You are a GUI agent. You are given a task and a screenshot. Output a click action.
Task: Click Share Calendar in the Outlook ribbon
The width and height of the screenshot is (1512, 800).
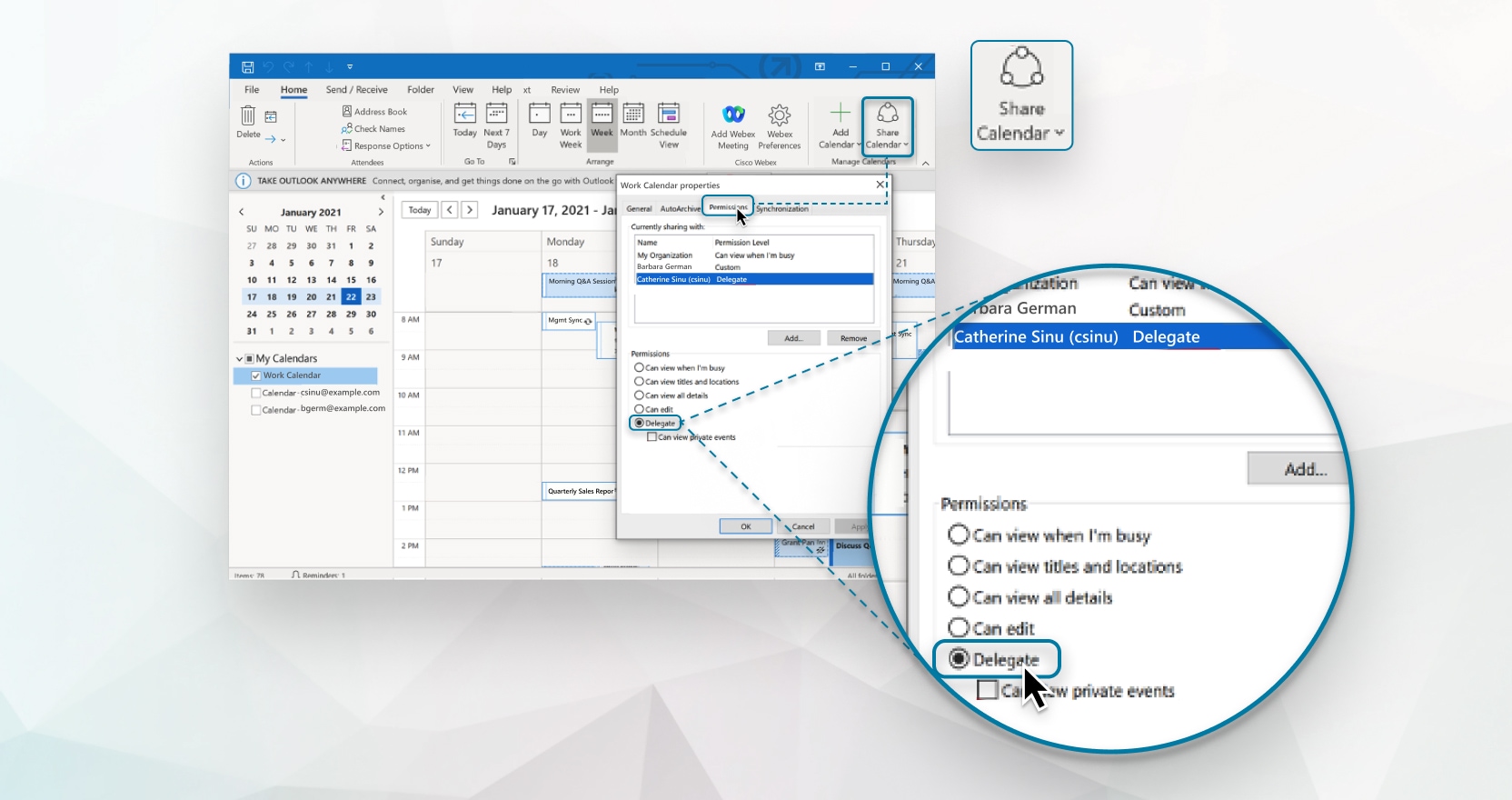tap(888, 126)
